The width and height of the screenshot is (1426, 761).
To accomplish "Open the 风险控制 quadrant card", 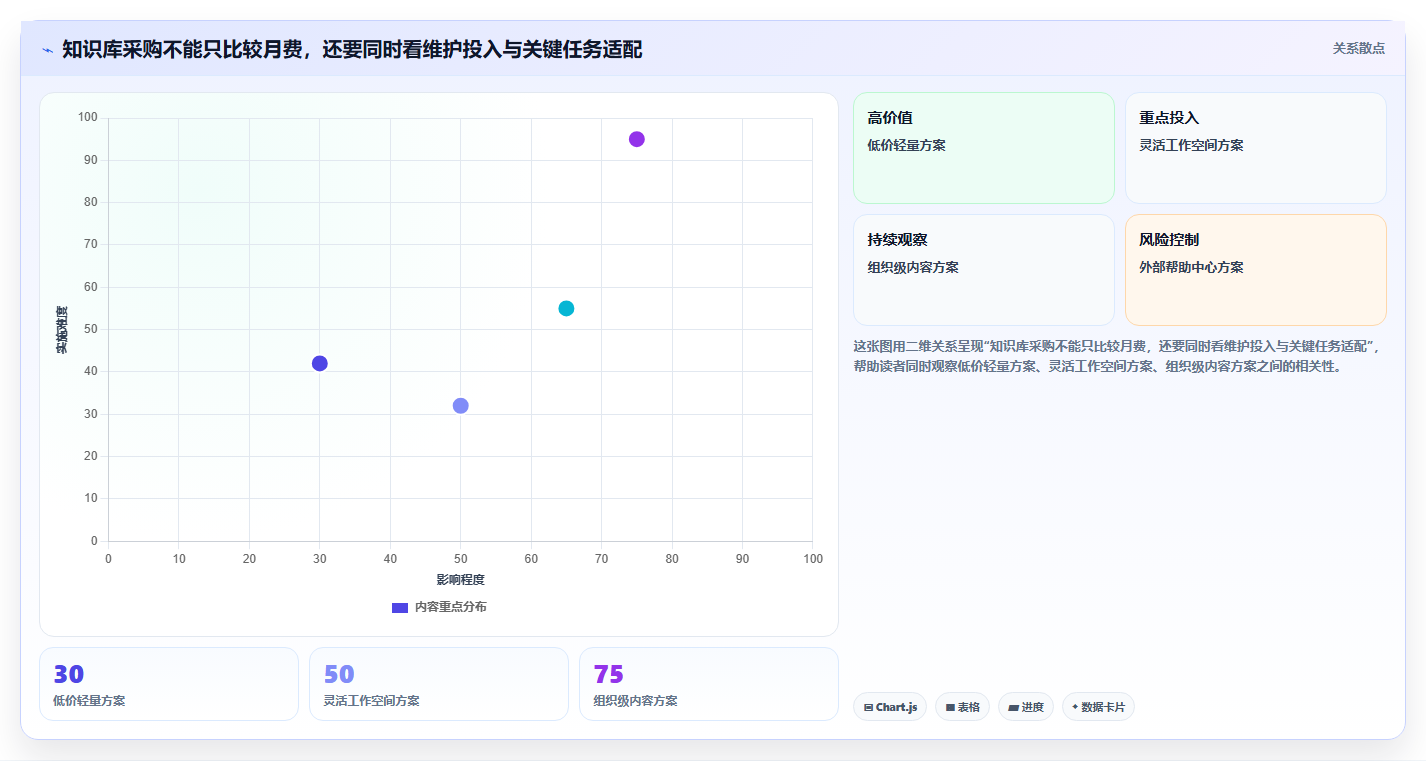I will (1256, 270).
